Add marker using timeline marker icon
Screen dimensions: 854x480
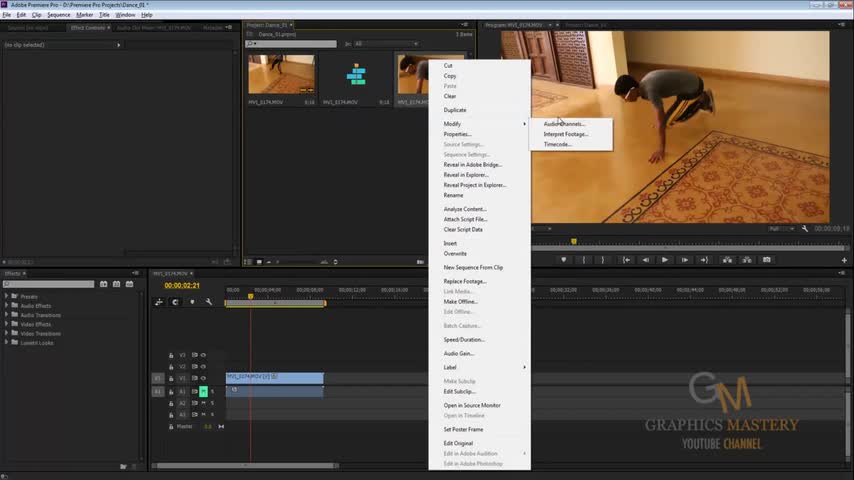[x=192, y=302]
